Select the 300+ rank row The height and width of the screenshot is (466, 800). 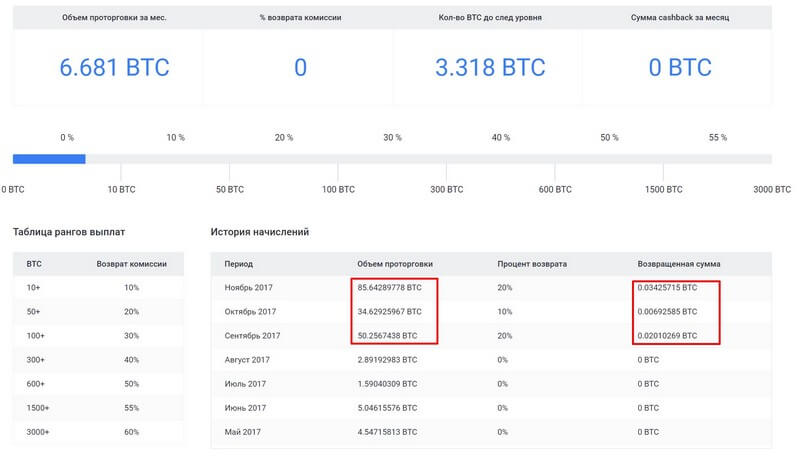coord(96,358)
